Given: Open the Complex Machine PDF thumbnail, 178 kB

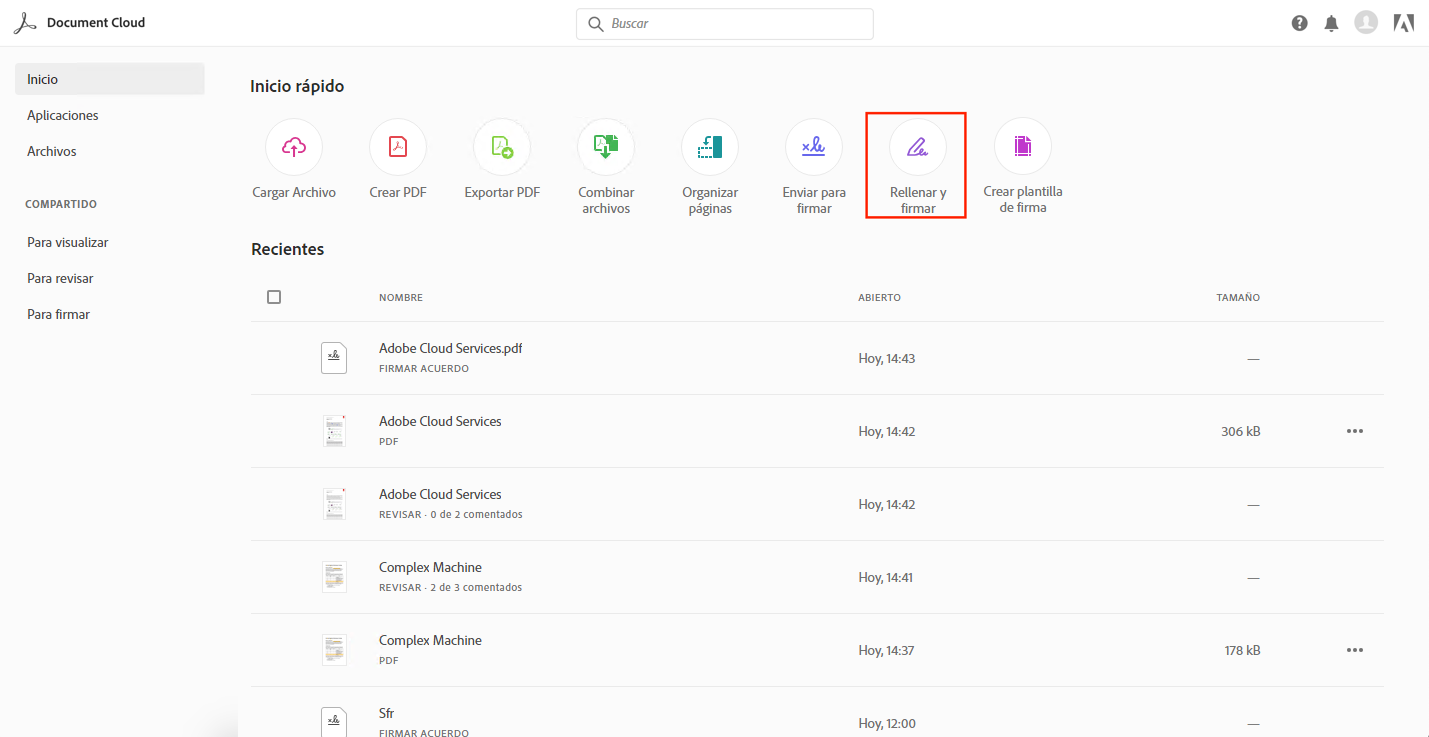Looking at the screenshot, I should (x=334, y=650).
